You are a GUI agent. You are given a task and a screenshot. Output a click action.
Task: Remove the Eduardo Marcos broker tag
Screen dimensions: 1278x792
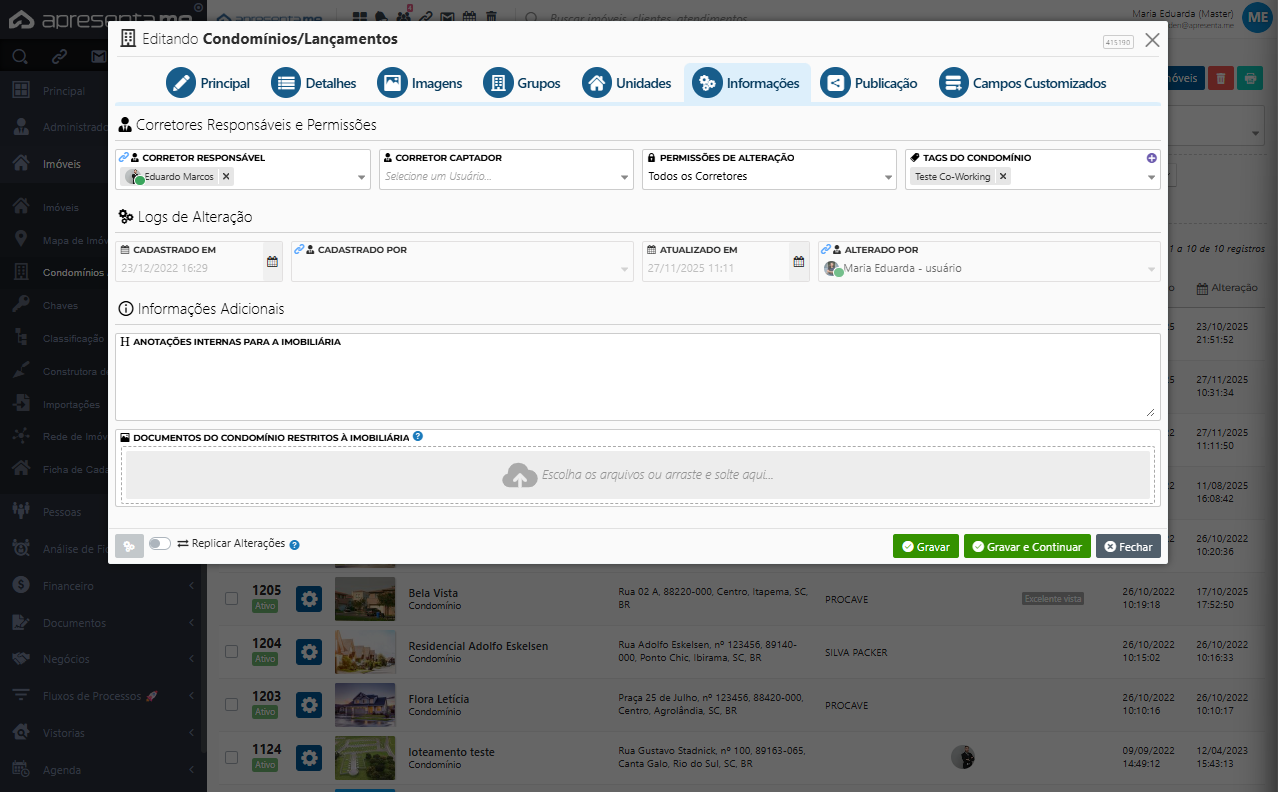pyautogui.click(x=226, y=177)
